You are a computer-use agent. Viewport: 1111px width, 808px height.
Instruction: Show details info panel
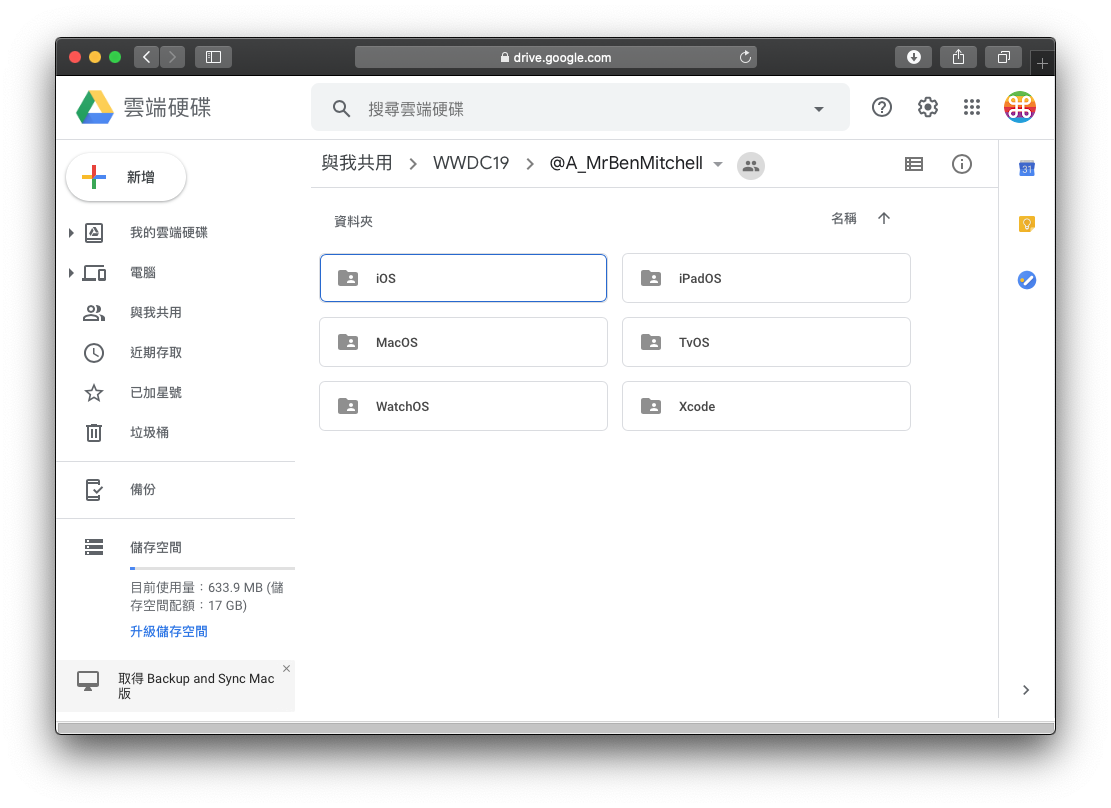coord(961,164)
